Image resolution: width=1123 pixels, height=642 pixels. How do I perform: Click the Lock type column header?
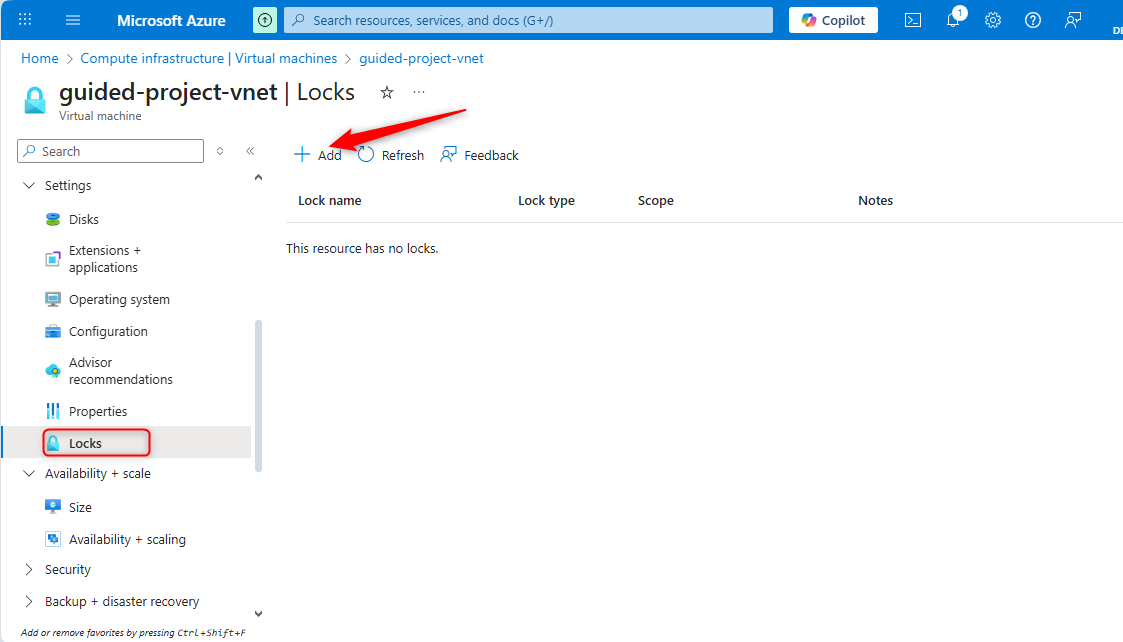coord(546,201)
